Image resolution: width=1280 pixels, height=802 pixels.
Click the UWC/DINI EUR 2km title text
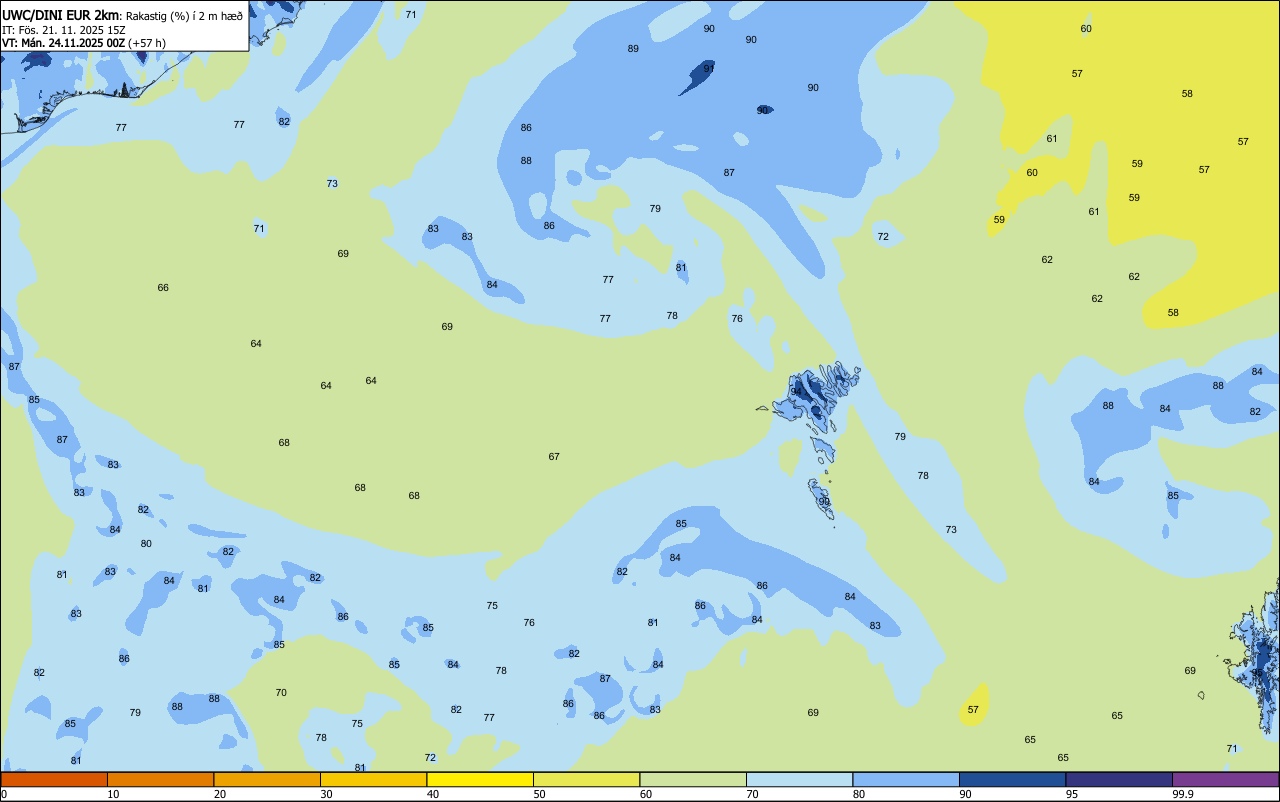pyautogui.click(x=61, y=15)
